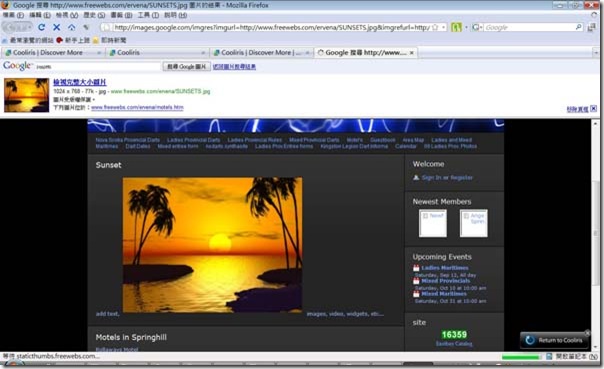Click the Return to Cooliris button
The width and height of the screenshot is (604, 369).
coord(554,340)
